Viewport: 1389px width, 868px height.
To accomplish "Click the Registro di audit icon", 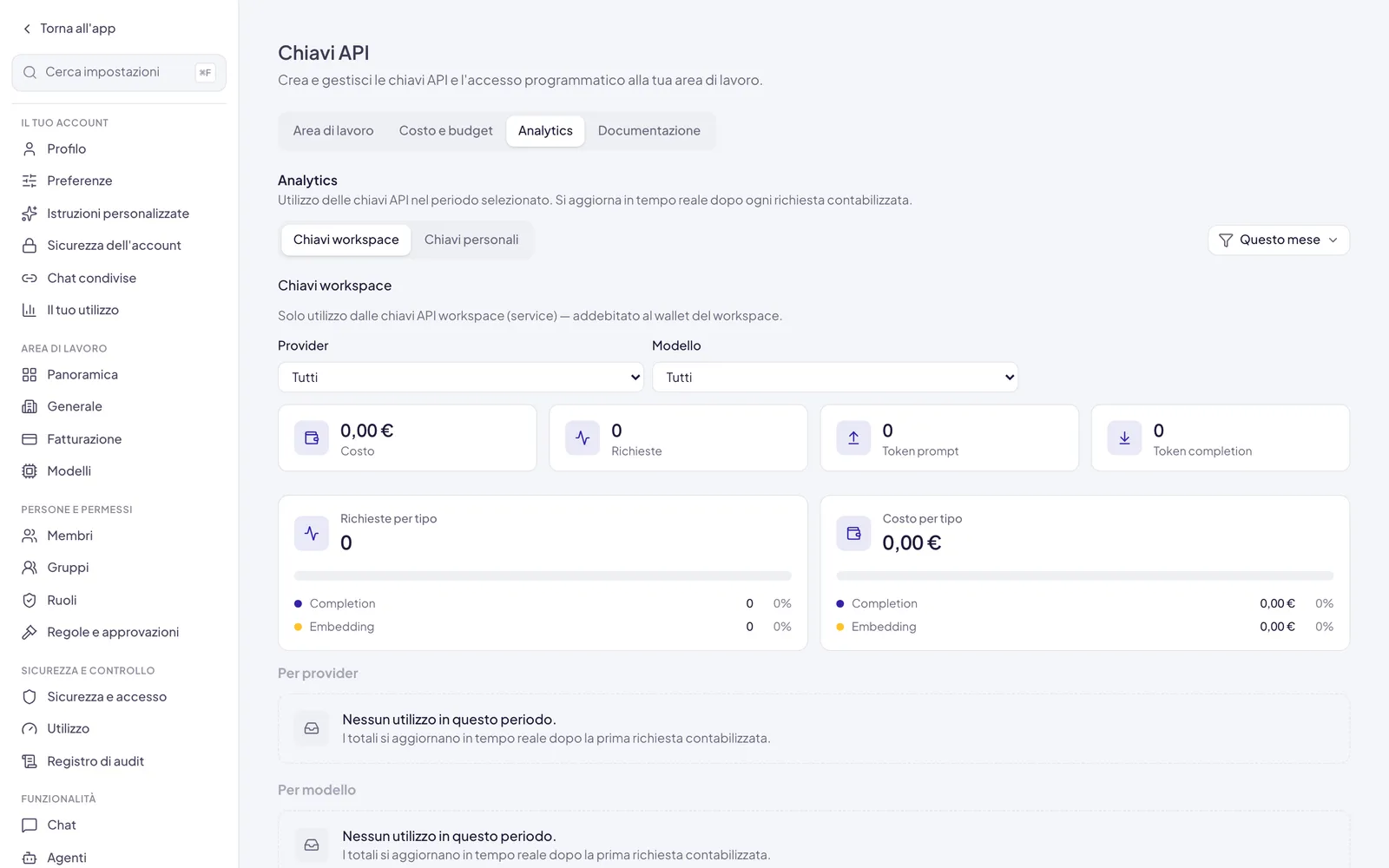I will (x=30, y=761).
